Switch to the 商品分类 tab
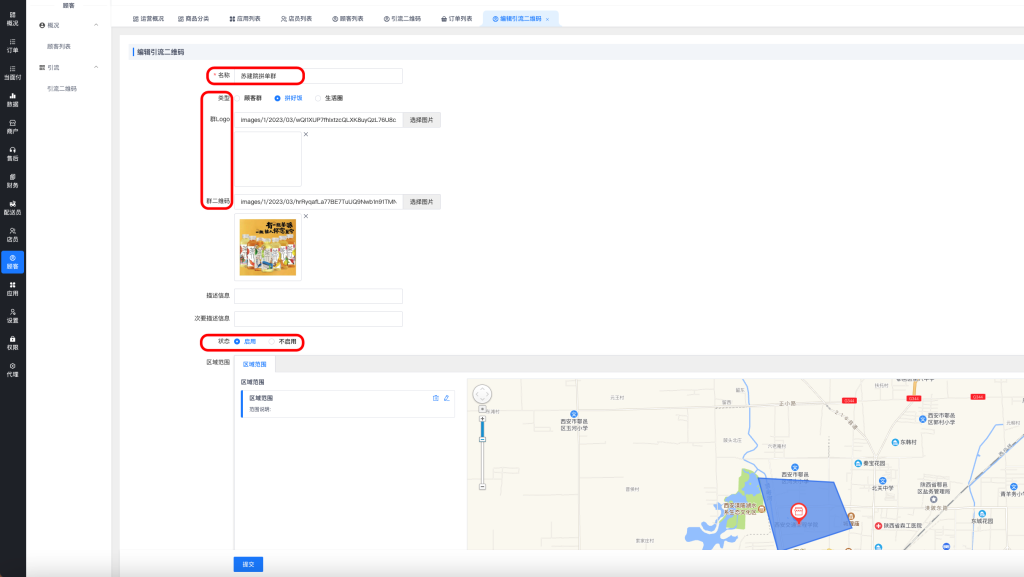Screen dimensions: 1024x577 pos(192,19)
